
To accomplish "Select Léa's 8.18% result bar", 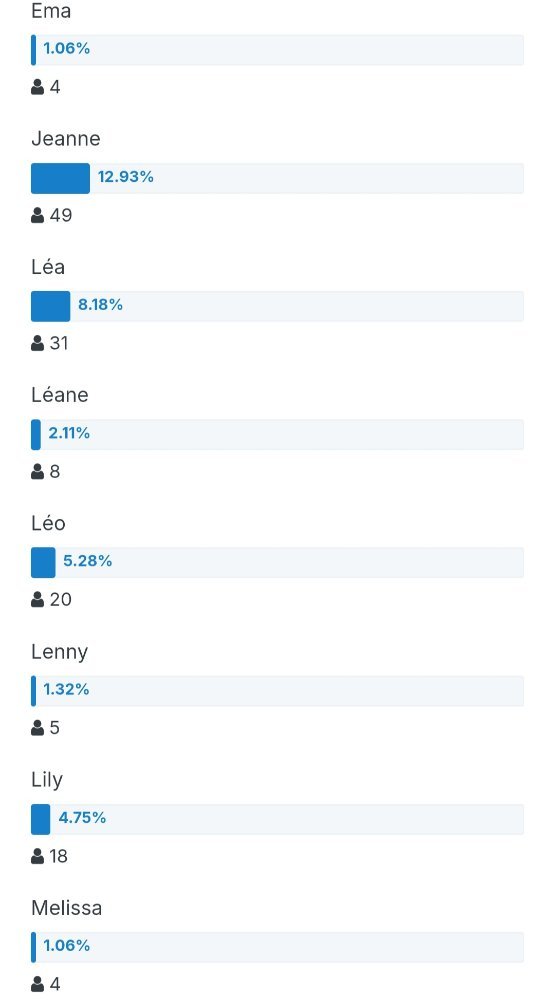I will pyautogui.click(x=278, y=306).
